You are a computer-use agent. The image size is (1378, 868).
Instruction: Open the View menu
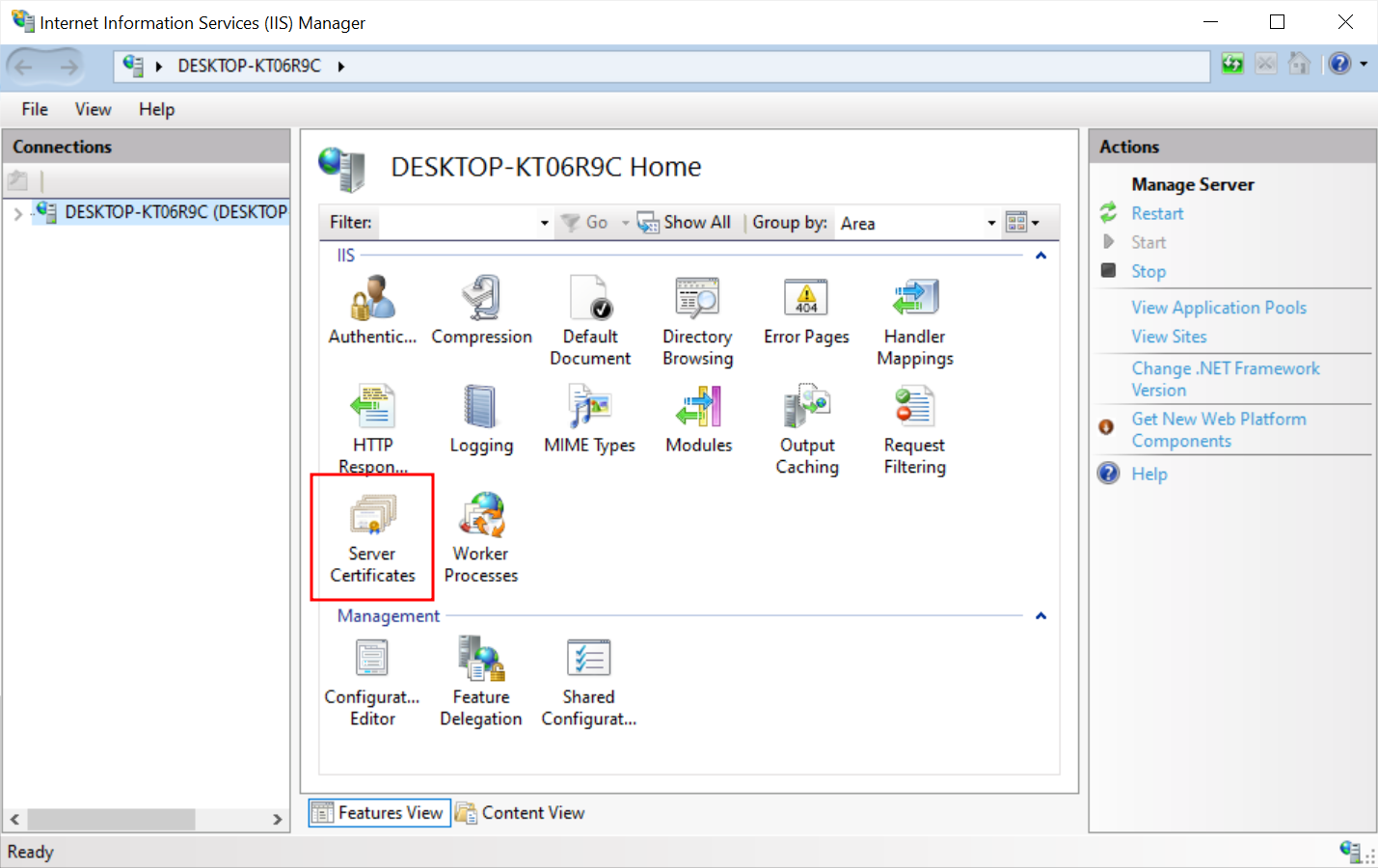(x=93, y=109)
